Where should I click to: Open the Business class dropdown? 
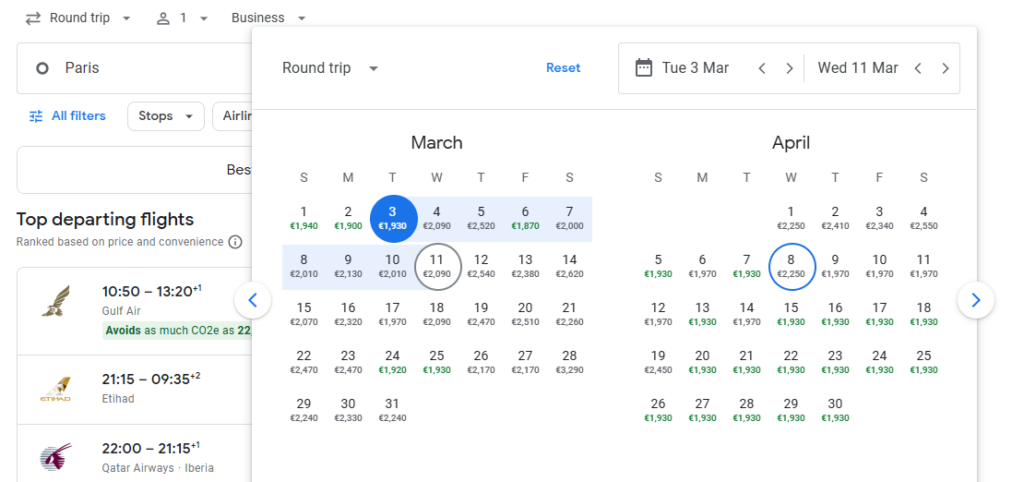coord(268,18)
